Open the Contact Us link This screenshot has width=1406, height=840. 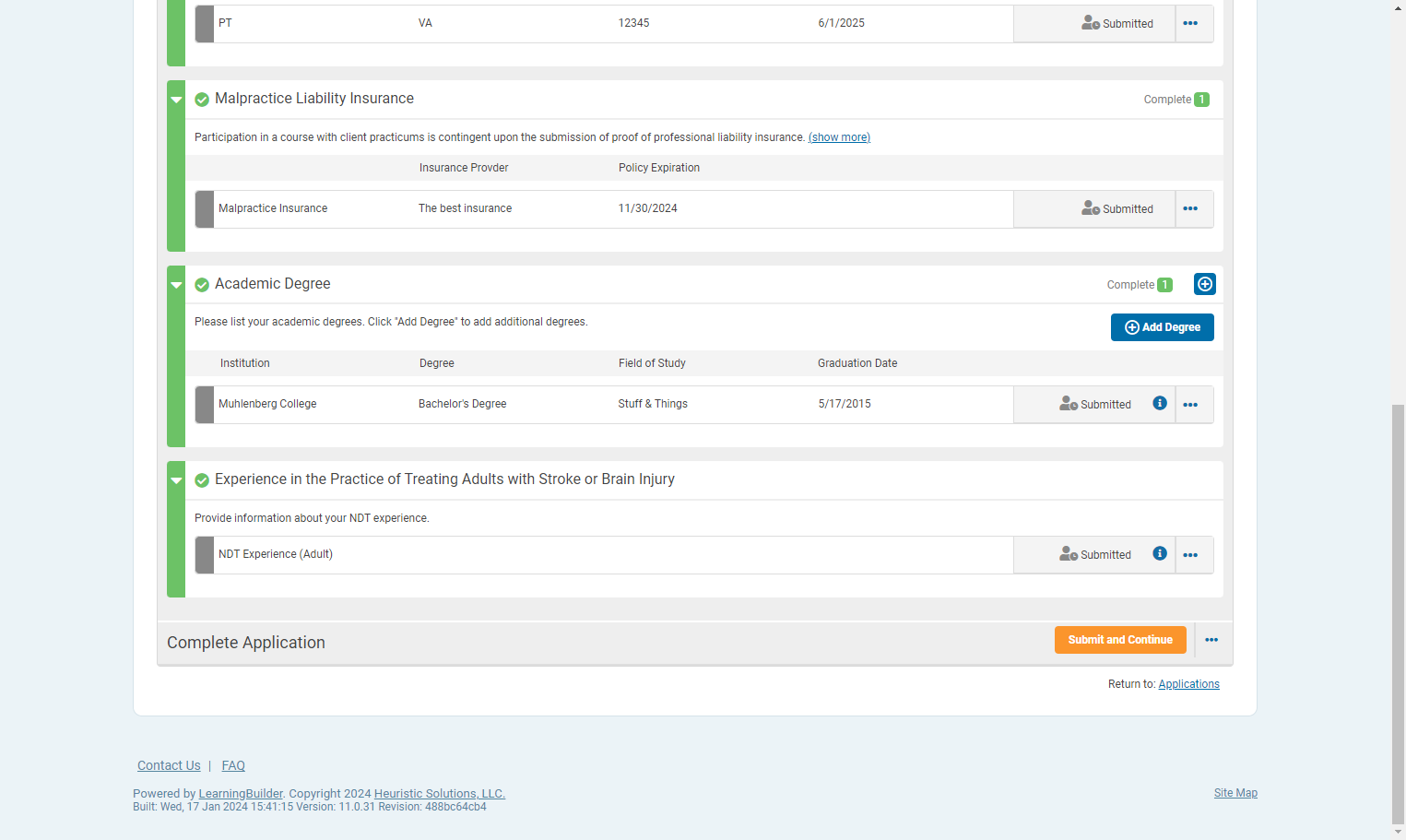pyautogui.click(x=169, y=765)
